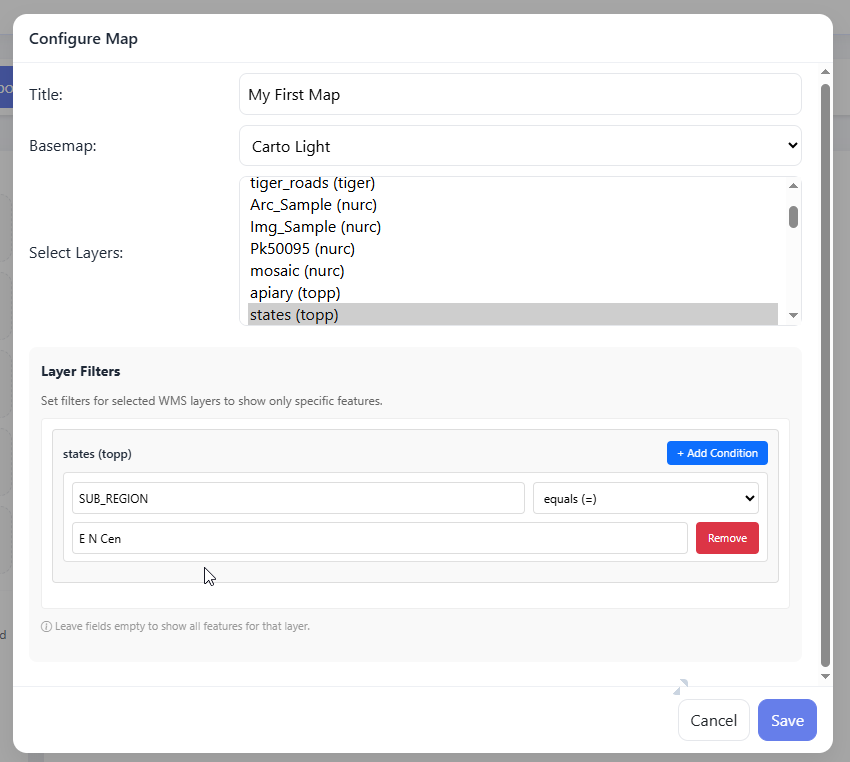This screenshot has width=850, height=762.
Task: Click the Title input field
Action: point(520,95)
